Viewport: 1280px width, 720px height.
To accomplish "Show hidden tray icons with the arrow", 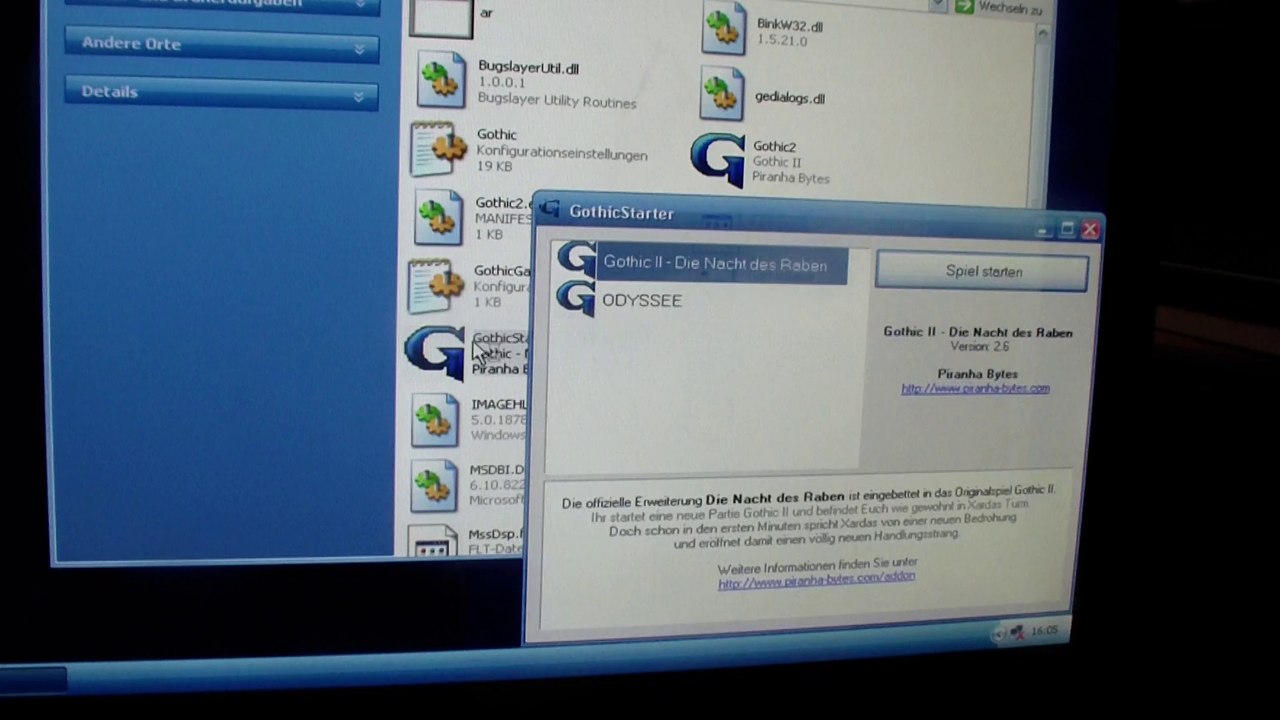I will (998, 634).
